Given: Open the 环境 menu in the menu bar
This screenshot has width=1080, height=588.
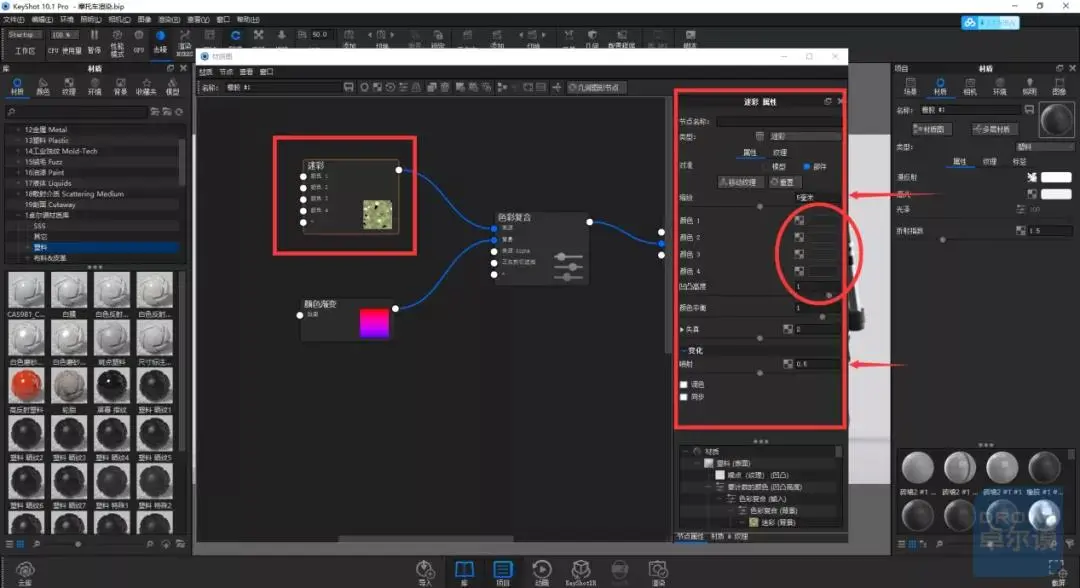Looking at the screenshot, I should tap(67, 19).
